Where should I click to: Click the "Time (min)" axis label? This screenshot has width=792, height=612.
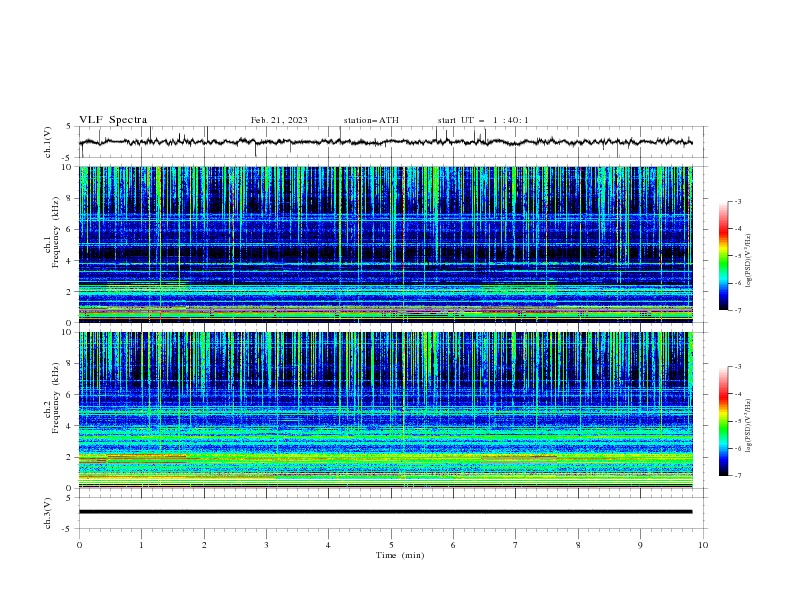click(400, 555)
